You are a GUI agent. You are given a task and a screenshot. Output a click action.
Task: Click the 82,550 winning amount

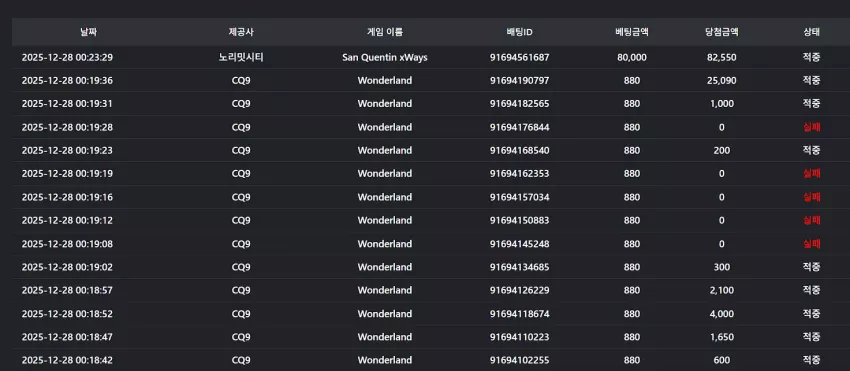click(722, 57)
